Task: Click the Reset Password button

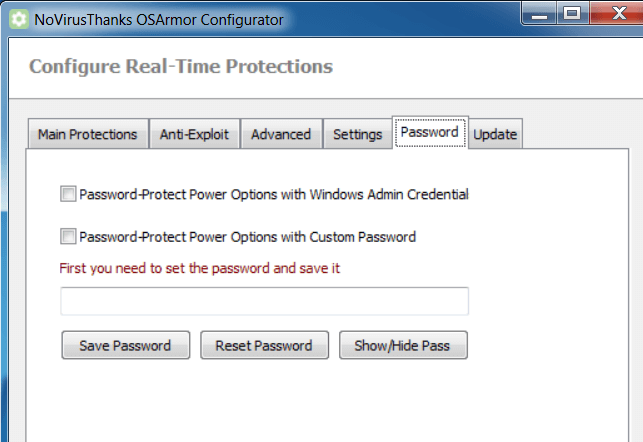Action: 264,345
